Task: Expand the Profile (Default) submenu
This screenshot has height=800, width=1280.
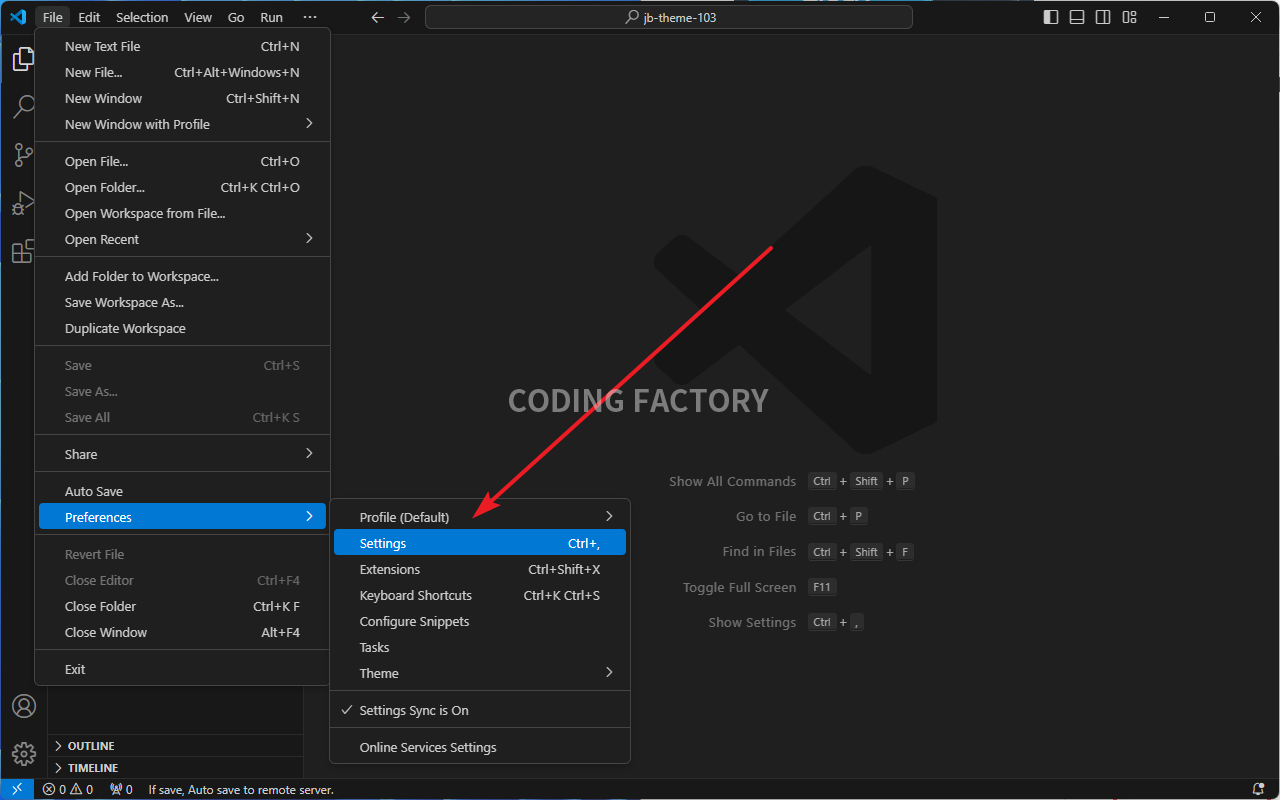Action: pos(480,517)
